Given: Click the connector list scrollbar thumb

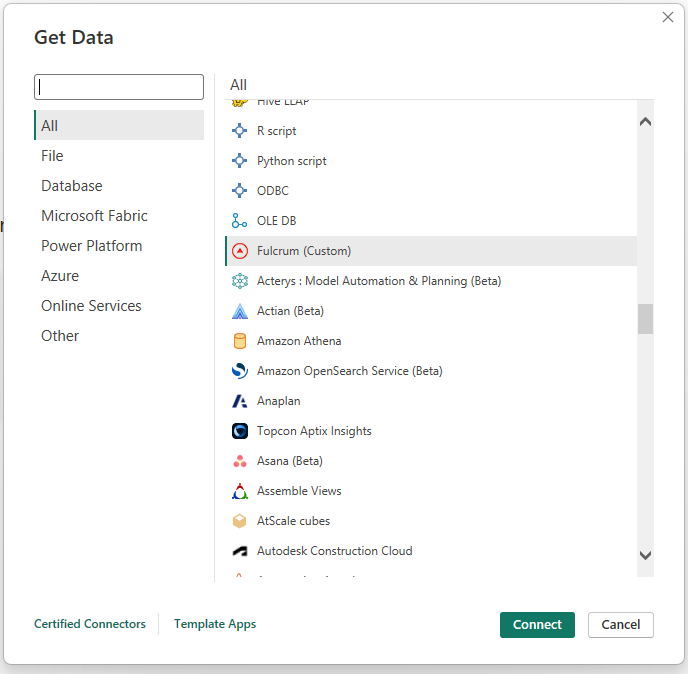Looking at the screenshot, I should [645, 319].
